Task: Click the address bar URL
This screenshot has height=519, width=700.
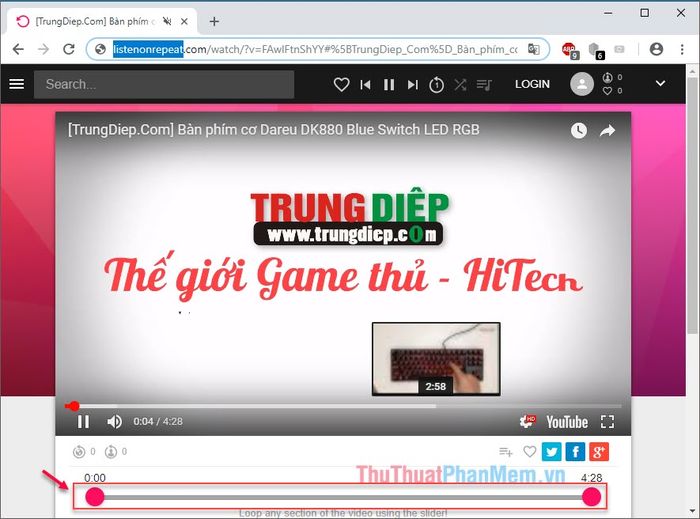Action: 315,49
